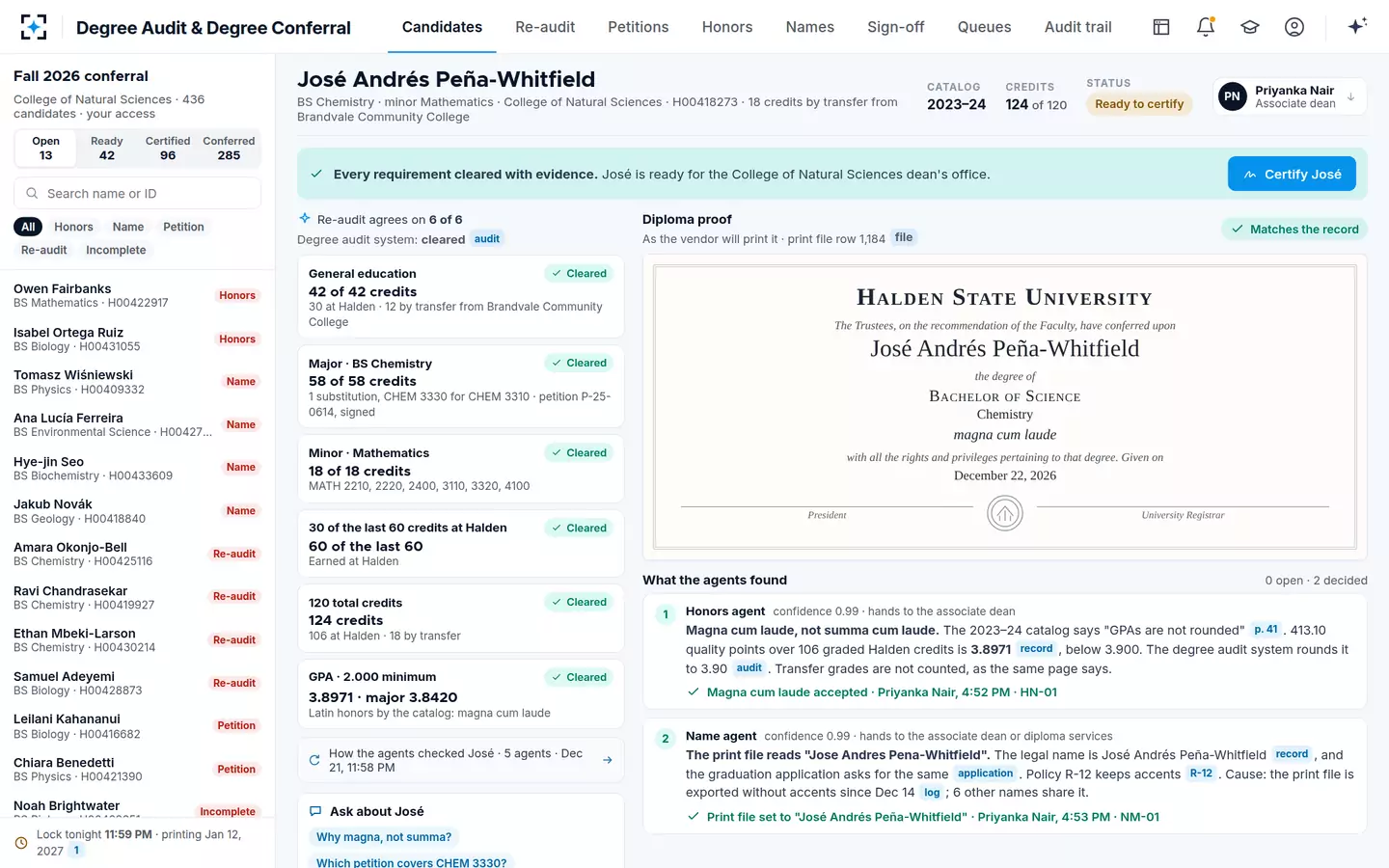Open the print file link
The width and height of the screenshot is (1389, 868).
click(904, 237)
